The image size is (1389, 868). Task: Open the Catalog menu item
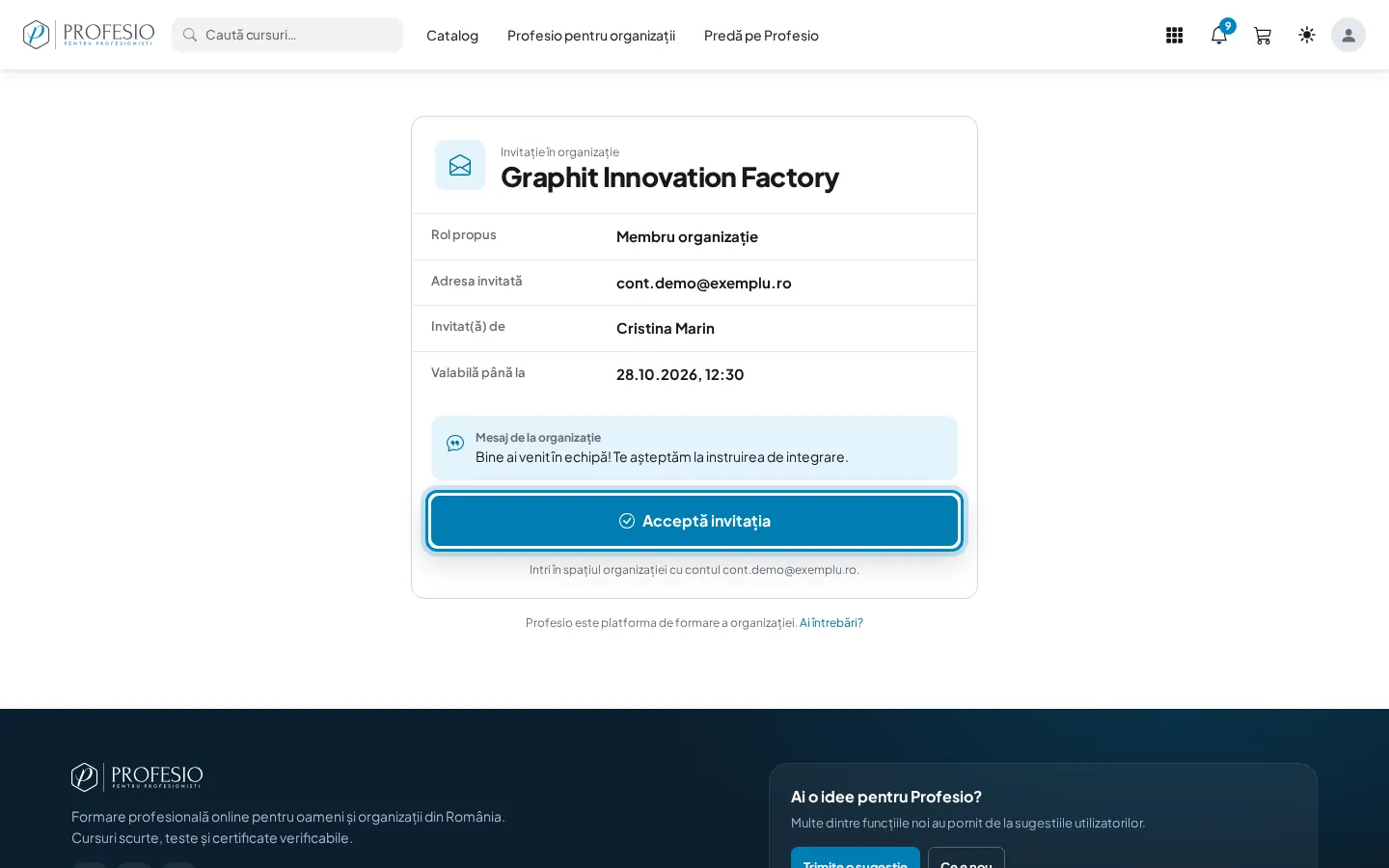(x=452, y=36)
